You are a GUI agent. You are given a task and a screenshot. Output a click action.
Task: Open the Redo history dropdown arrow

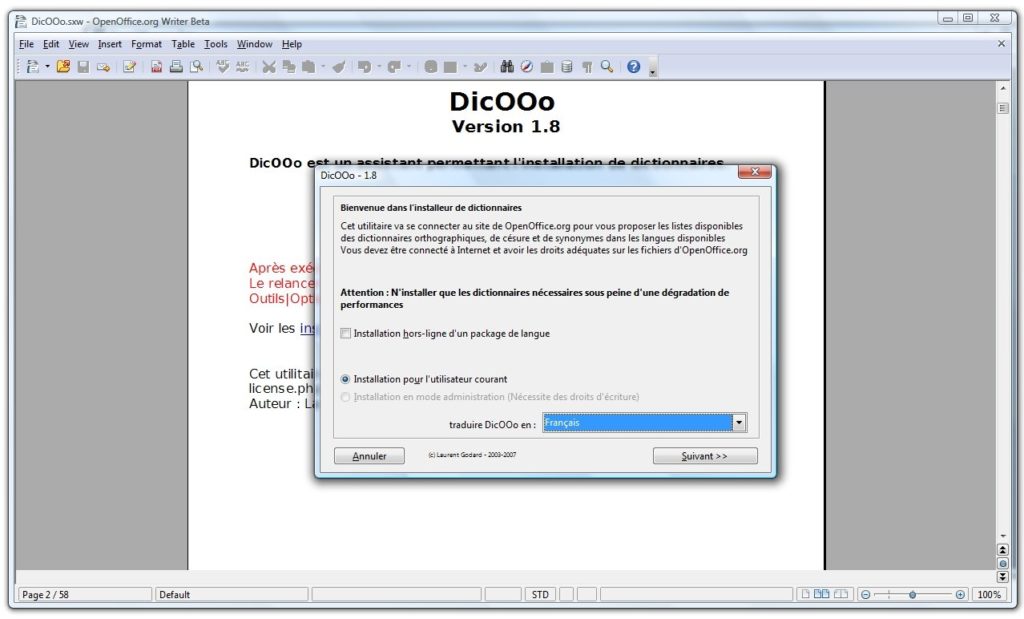409,67
